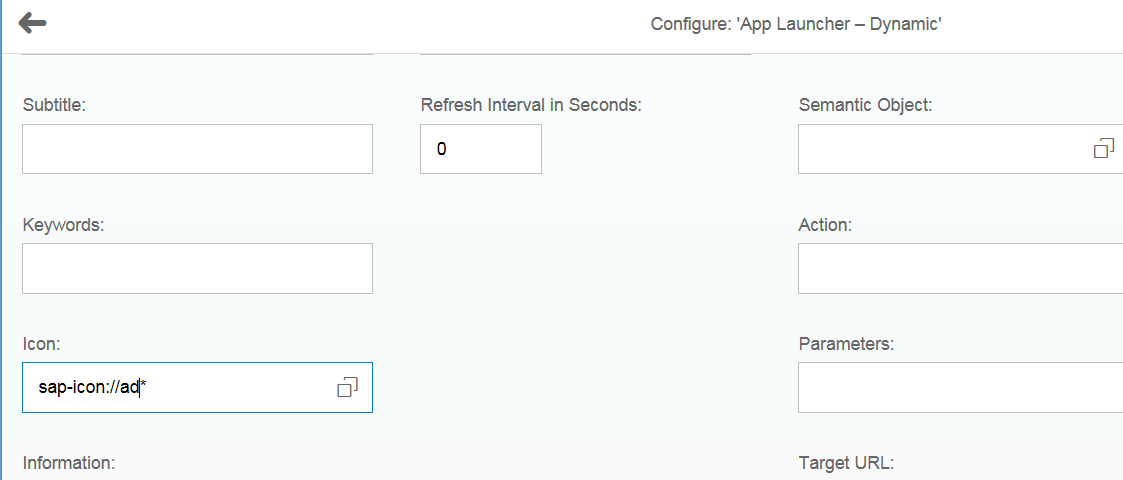Click the Action label
The width and height of the screenshot is (1123, 480).
pos(825,225)
